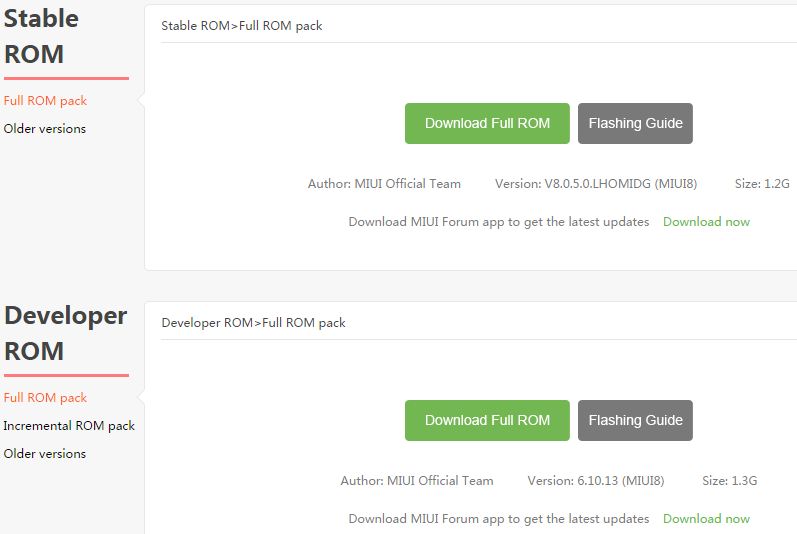Image resolution: width=797 pixels, height=534 pixels.
Task: Click the Developer ROM heading
Action: (65, 333)
